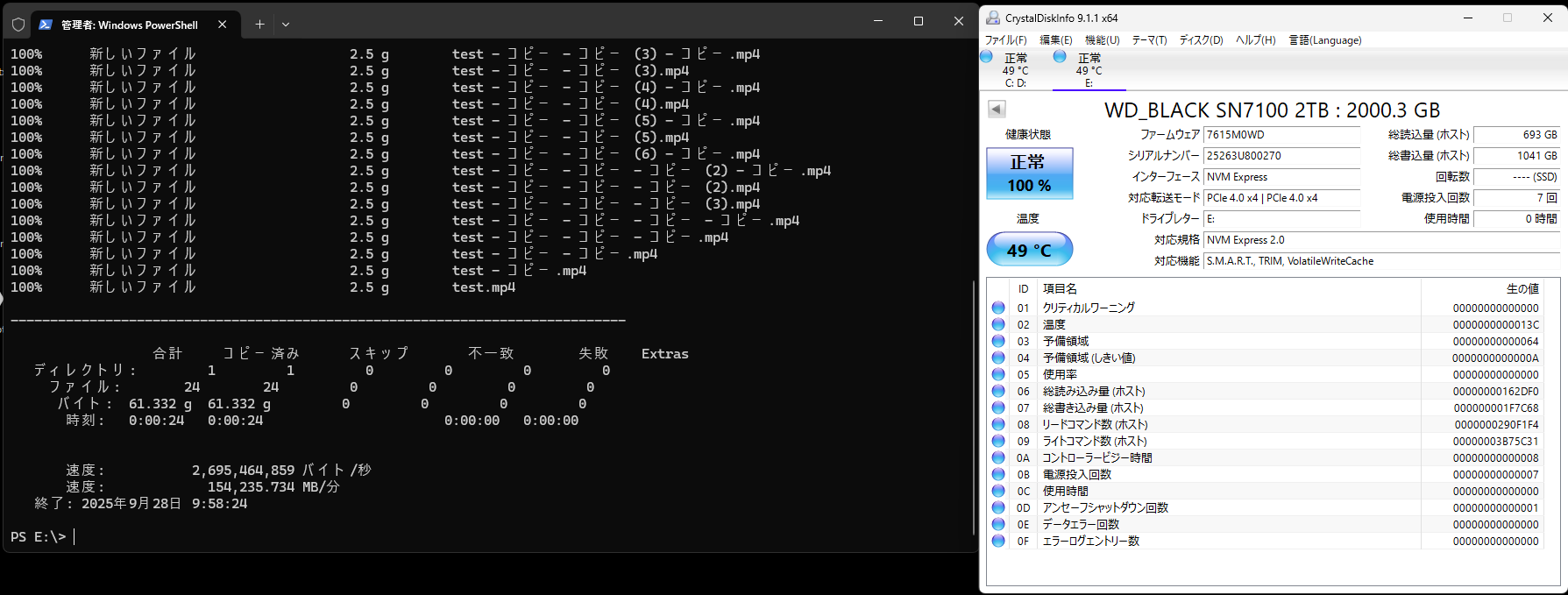1568x595 pixels.
Task: Open the ファイル(F) menu
Action: coord(1005,40)
